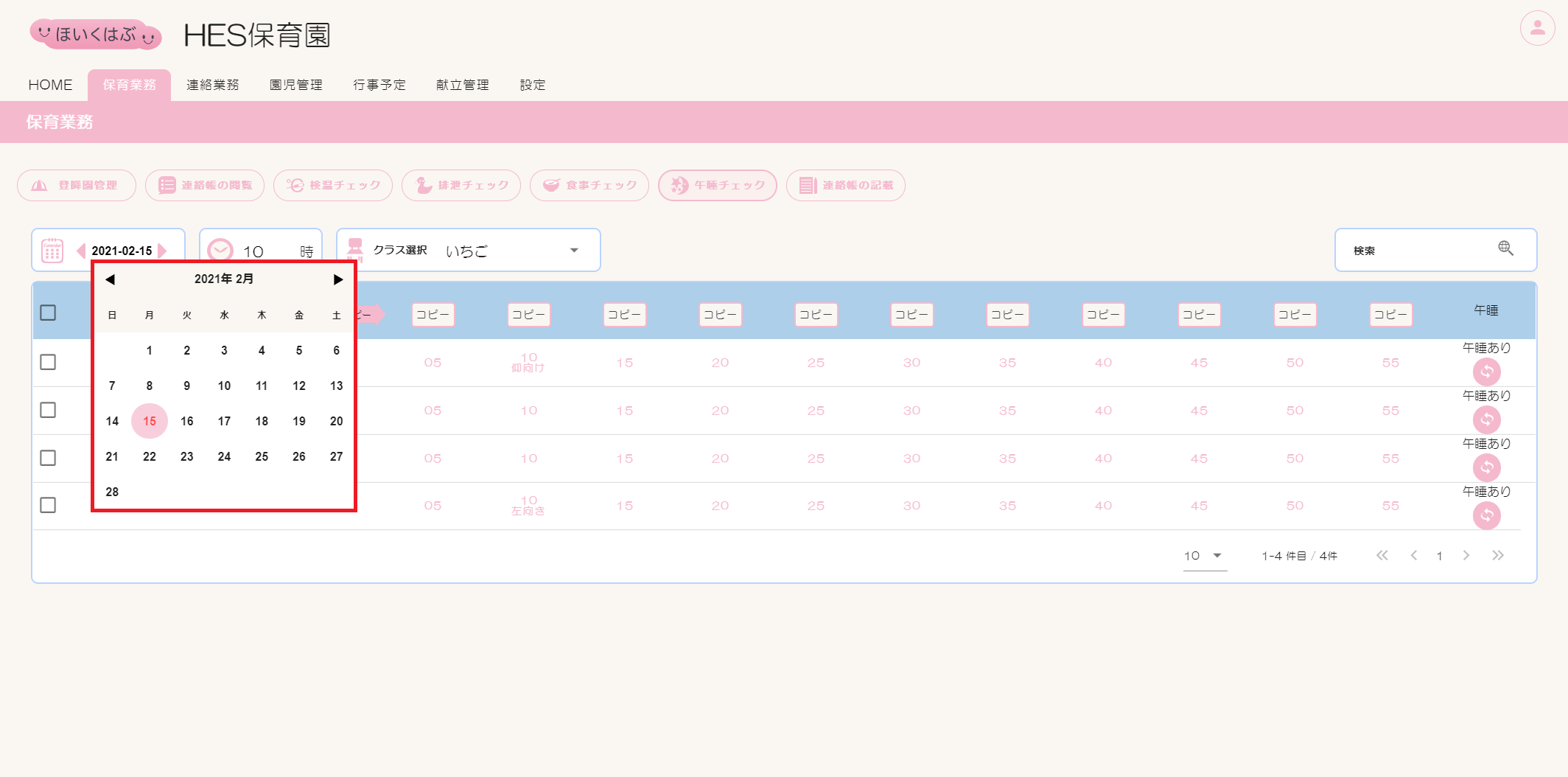Click the search magnifier icon
Viewport: 1568px width, 777px height.
click(1505, 248)
